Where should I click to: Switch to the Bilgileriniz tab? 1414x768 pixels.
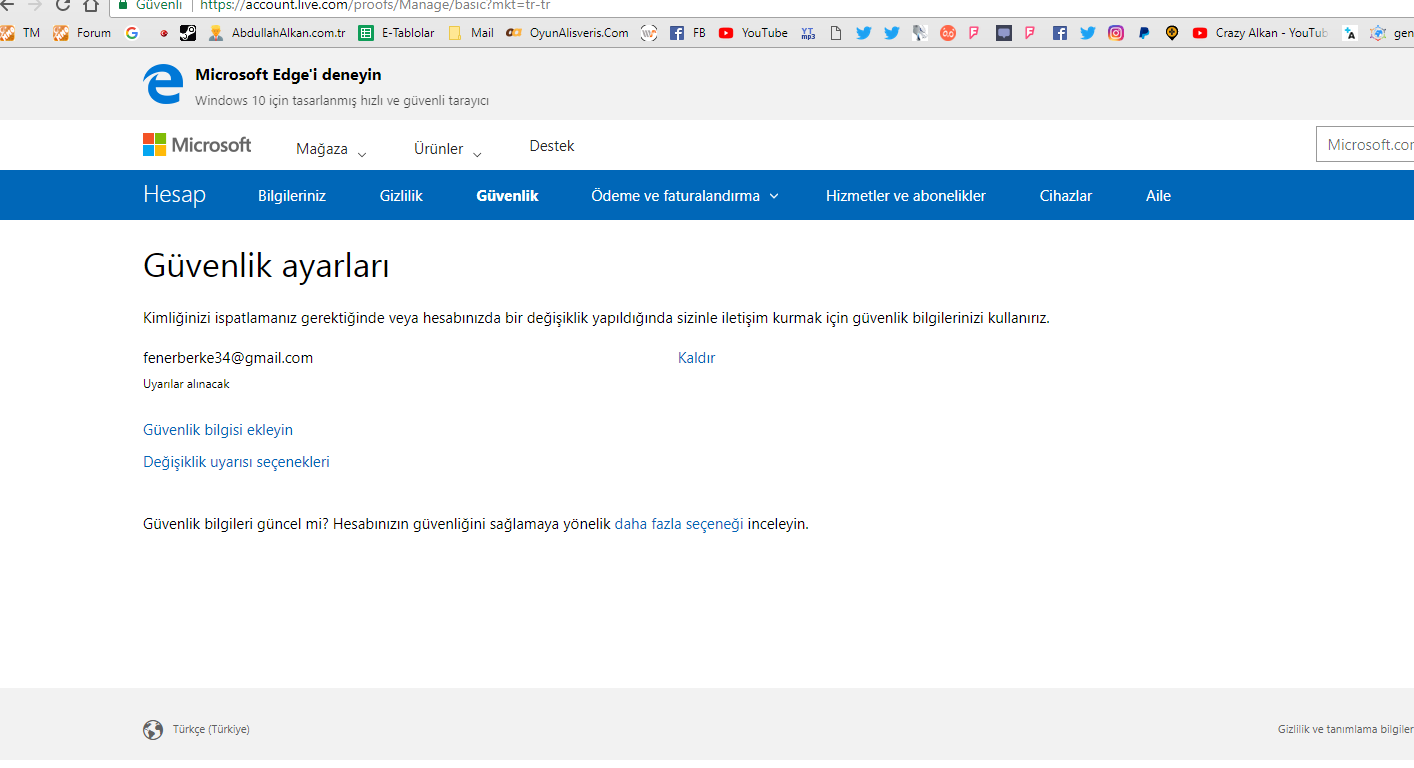pos(292,196)
